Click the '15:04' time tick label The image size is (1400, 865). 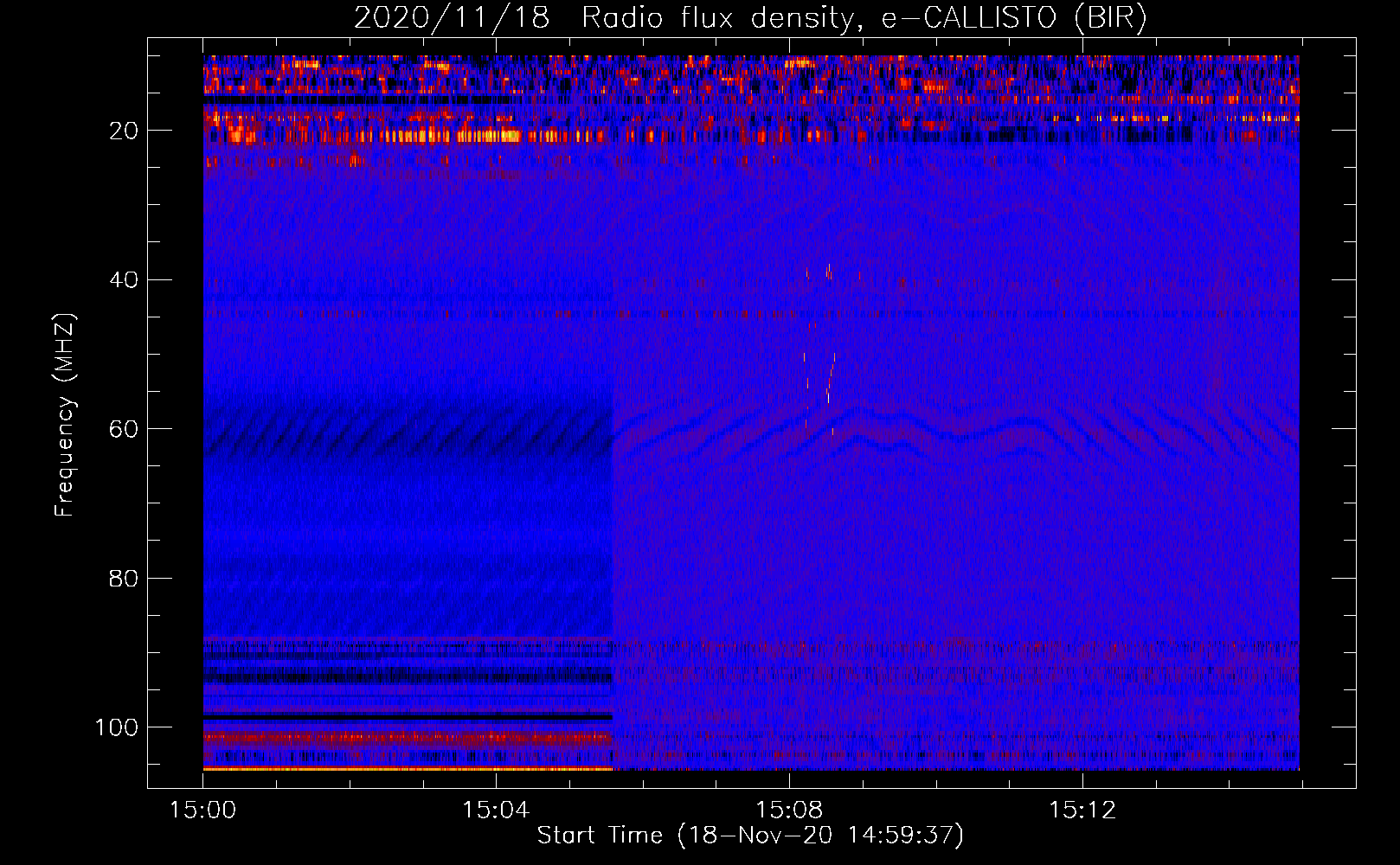pyautogui.click(x=496, y=811)
